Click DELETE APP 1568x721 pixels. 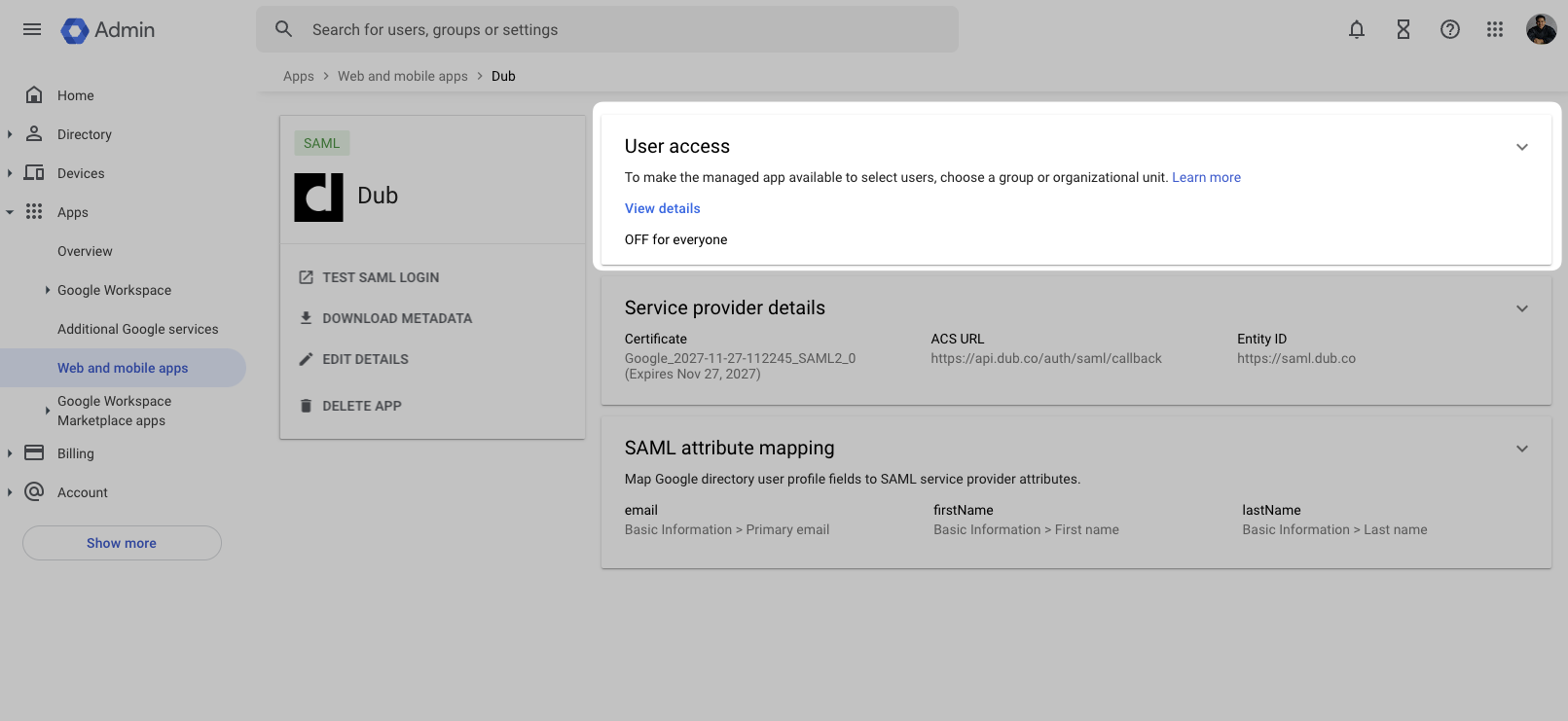click(x=362, y=406)
